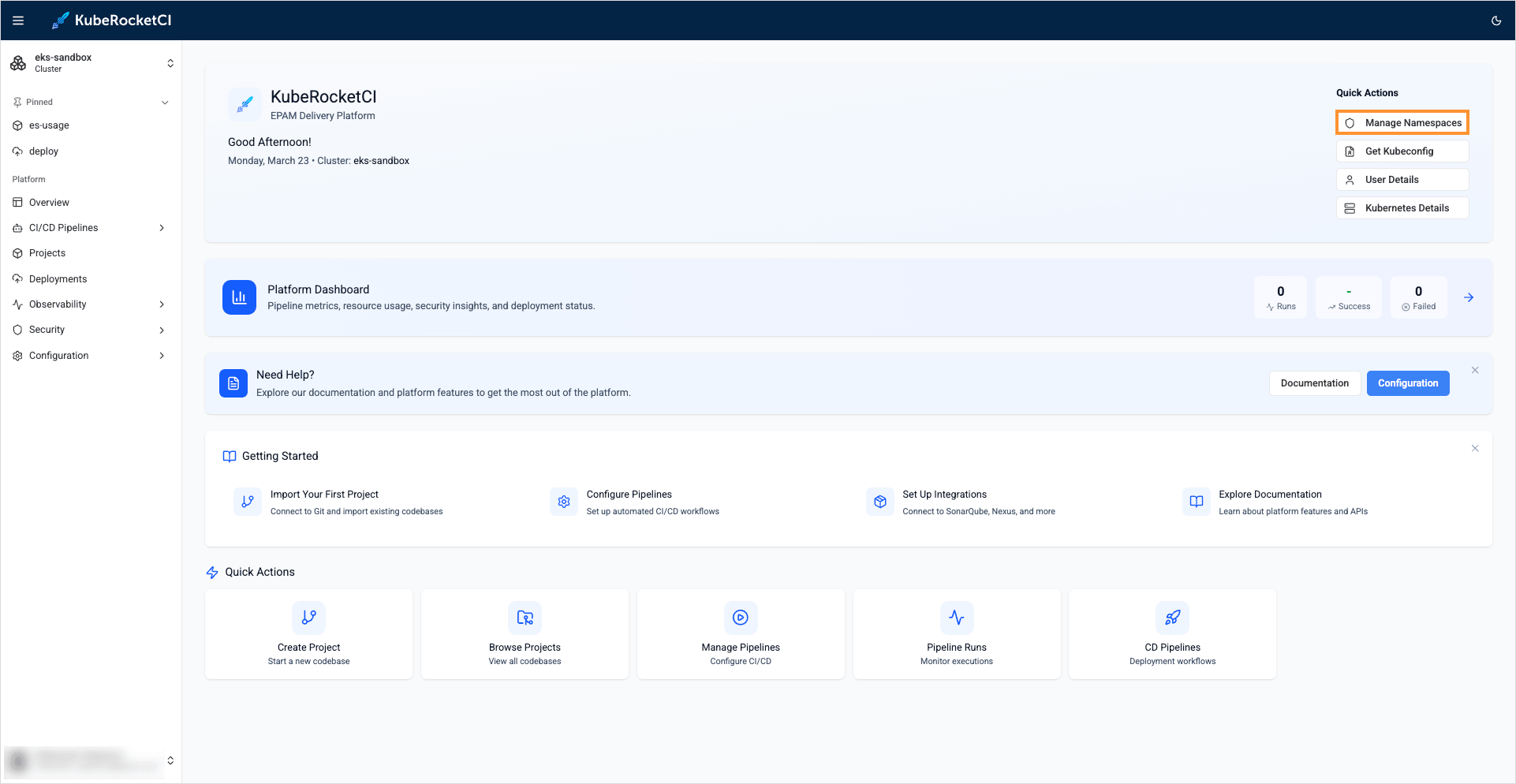Click the Manage Pipelines play icon
The height and width of the screenshot is (784, 1516).
tap(740, 618)
